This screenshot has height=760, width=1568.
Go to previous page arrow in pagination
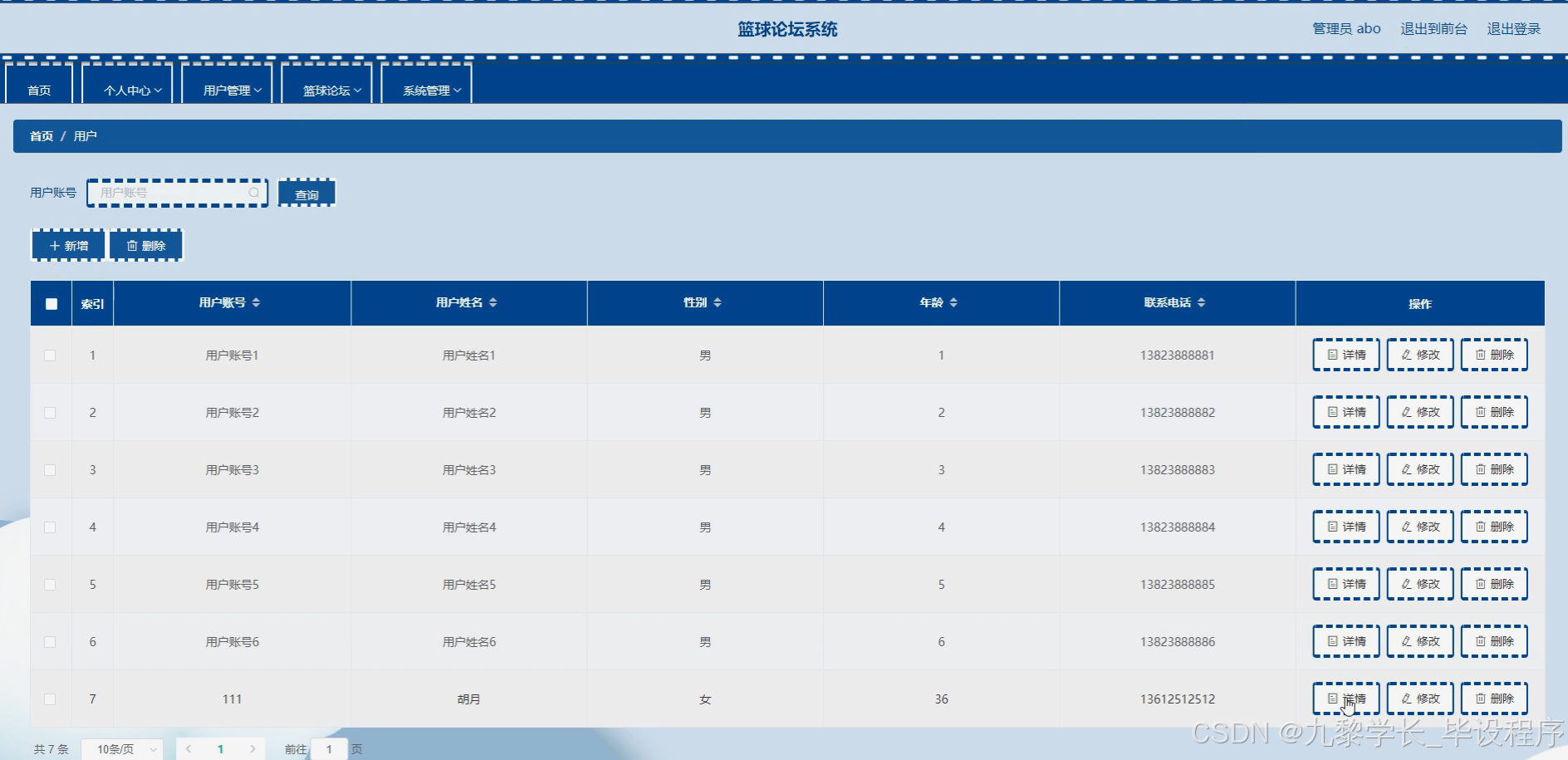click(189, 749)
